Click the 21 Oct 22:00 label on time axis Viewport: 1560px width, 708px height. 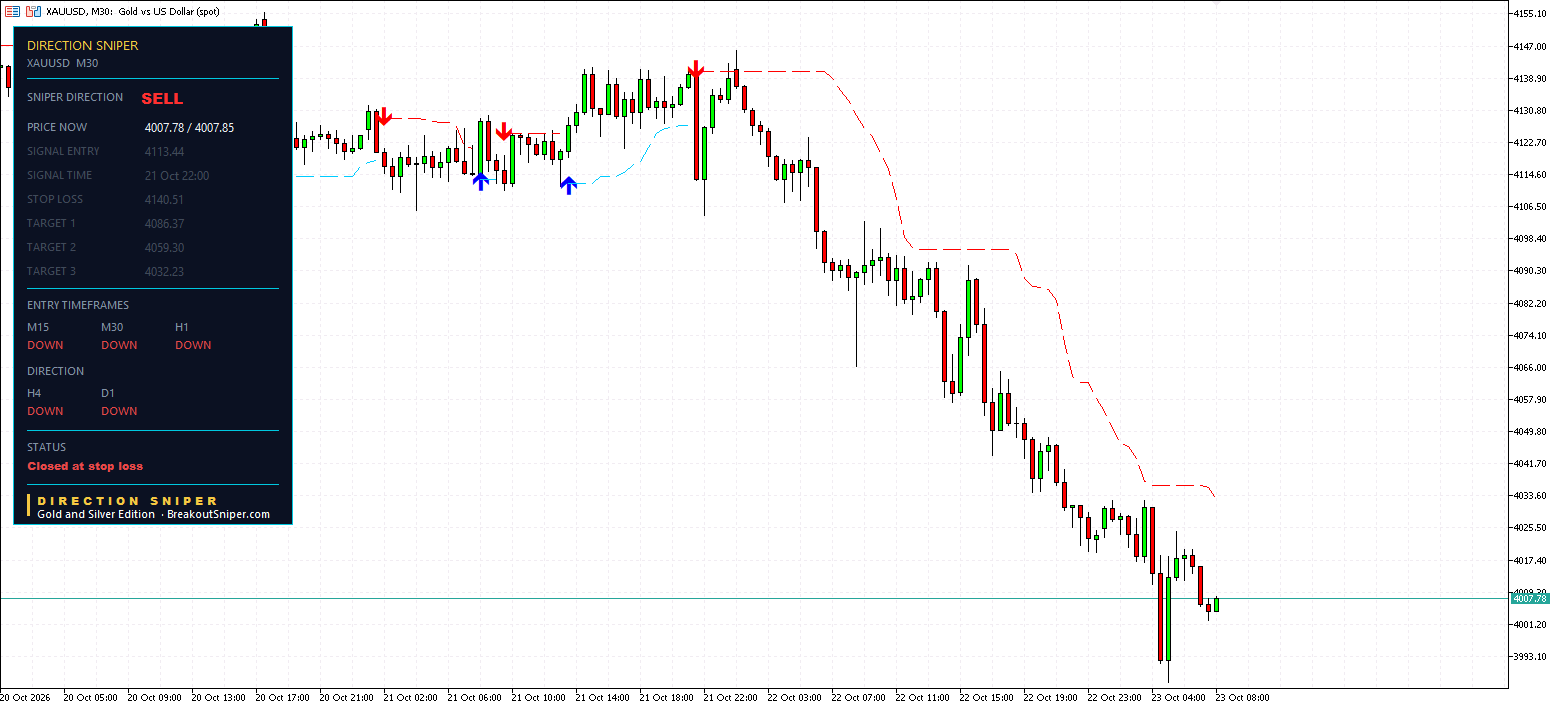[x=731, y=698]
